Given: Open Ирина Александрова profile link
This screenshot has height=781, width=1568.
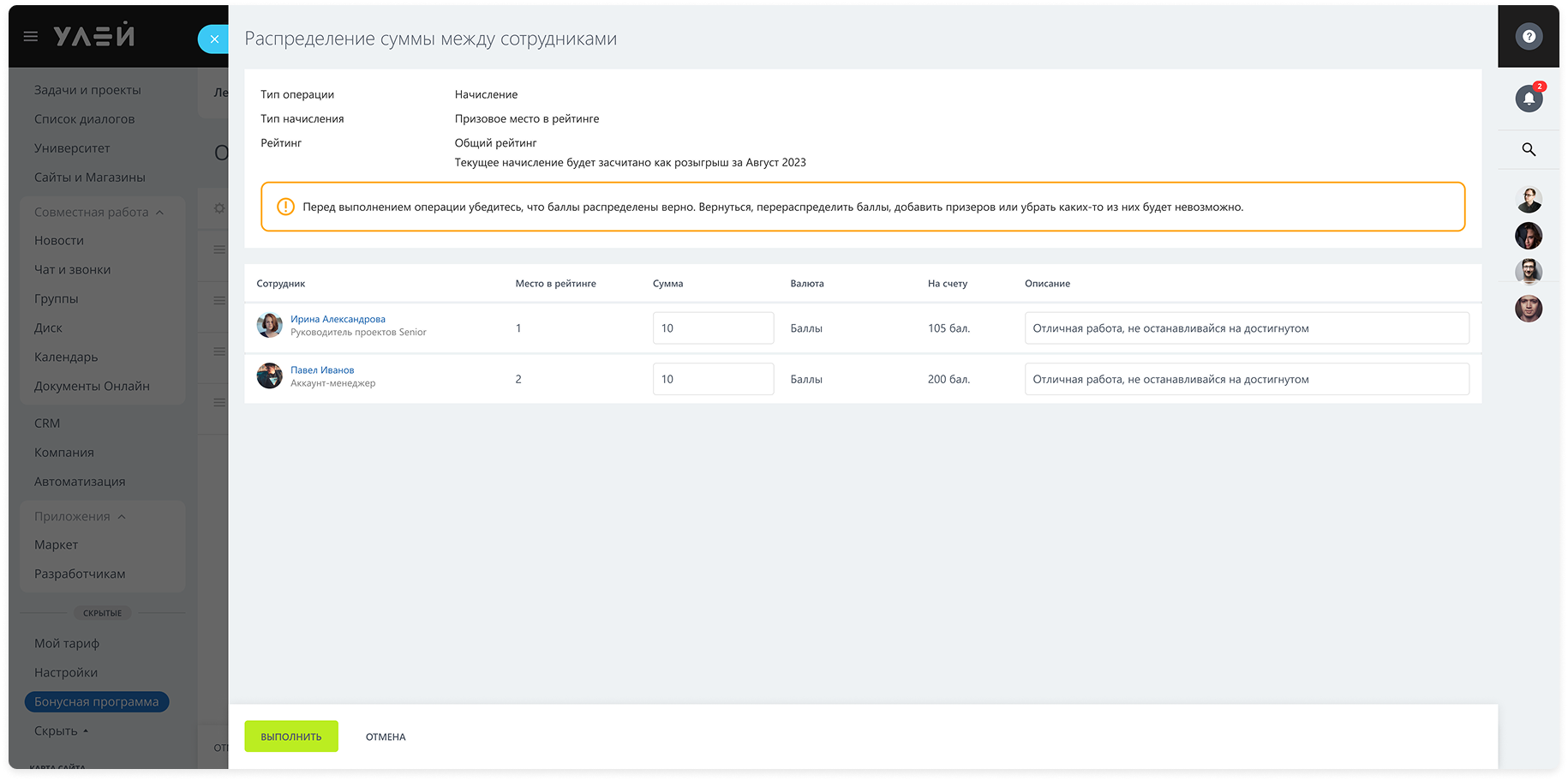Looking at the screenshot, I should click(338, 319).
